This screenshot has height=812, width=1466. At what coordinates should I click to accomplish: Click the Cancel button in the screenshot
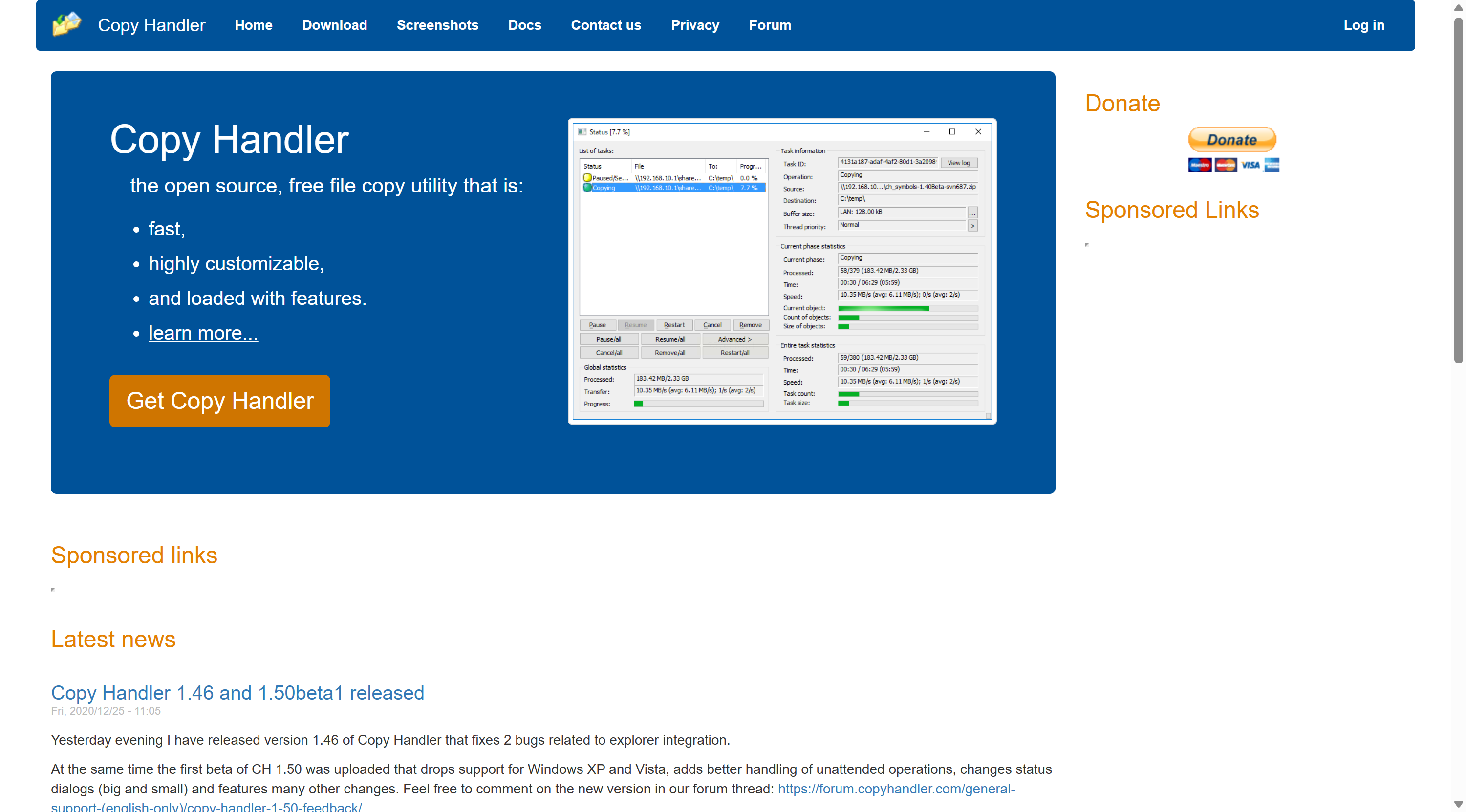[x=712, y=325]
